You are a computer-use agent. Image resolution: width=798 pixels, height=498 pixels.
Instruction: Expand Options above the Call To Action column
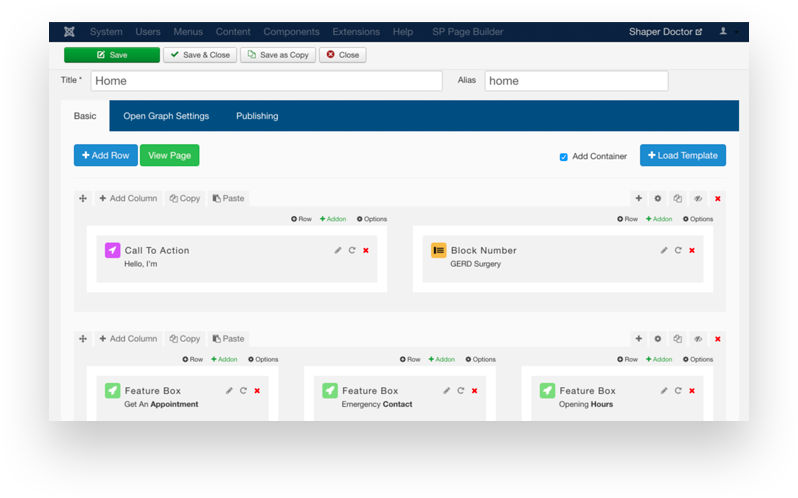372,219
